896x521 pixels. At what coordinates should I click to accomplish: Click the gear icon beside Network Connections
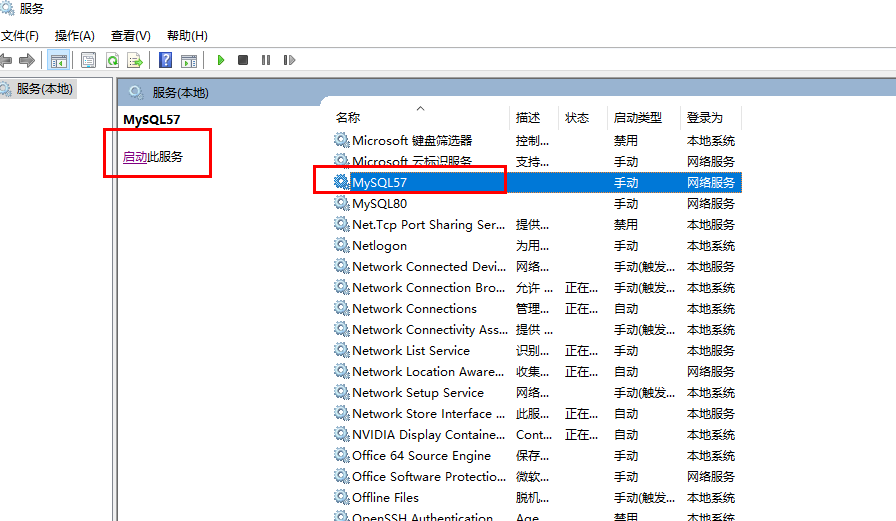[x=342, y=308]
